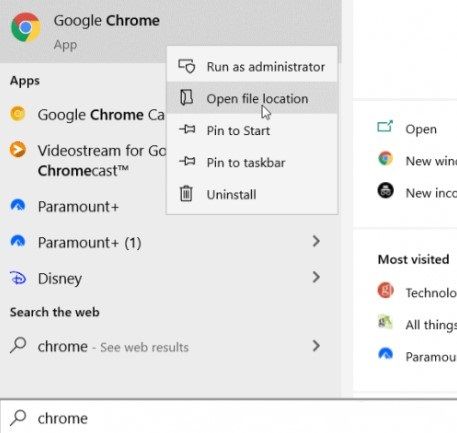This screenshot has width=457, height=433.
Task: Click the Apps section header
Action: [25, 81]
